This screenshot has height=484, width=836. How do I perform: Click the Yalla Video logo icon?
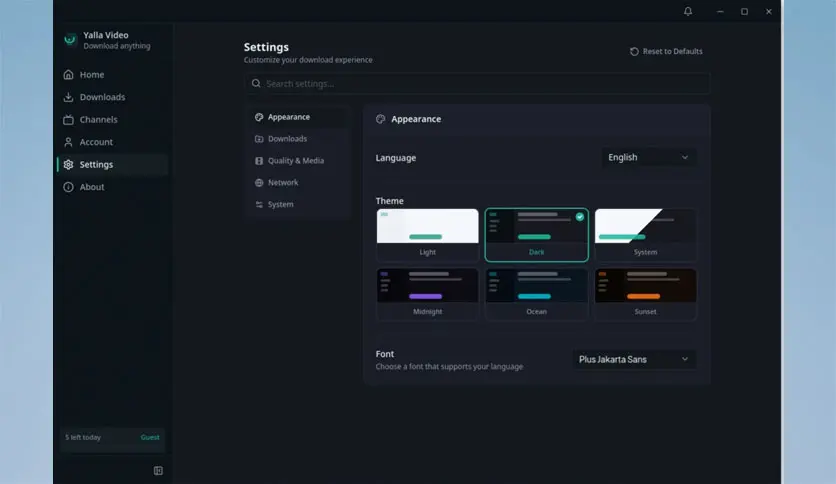click(x=70, y=40)
